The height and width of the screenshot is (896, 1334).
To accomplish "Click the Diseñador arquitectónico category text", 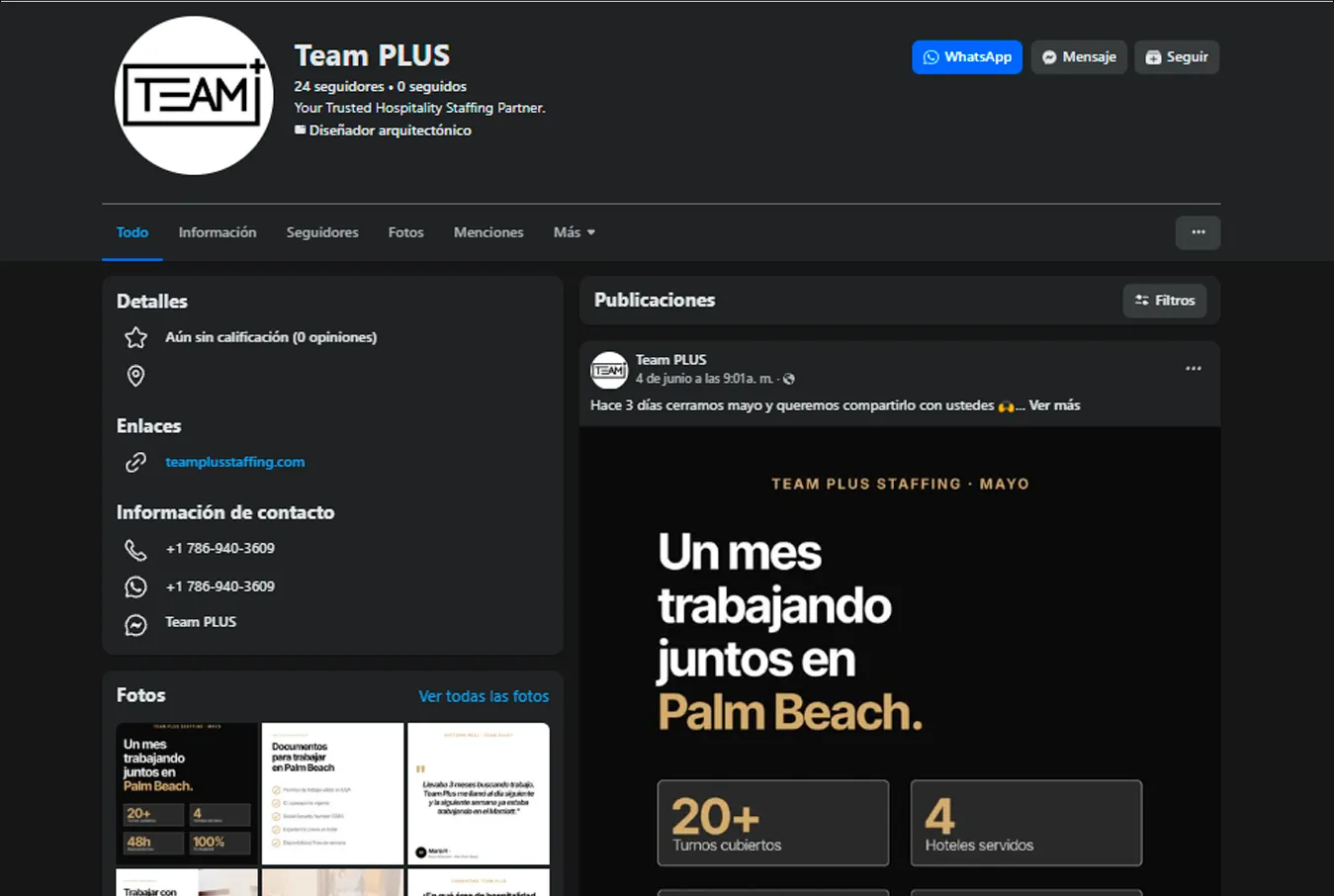I will pyautogui.click(x=390, y=131).
